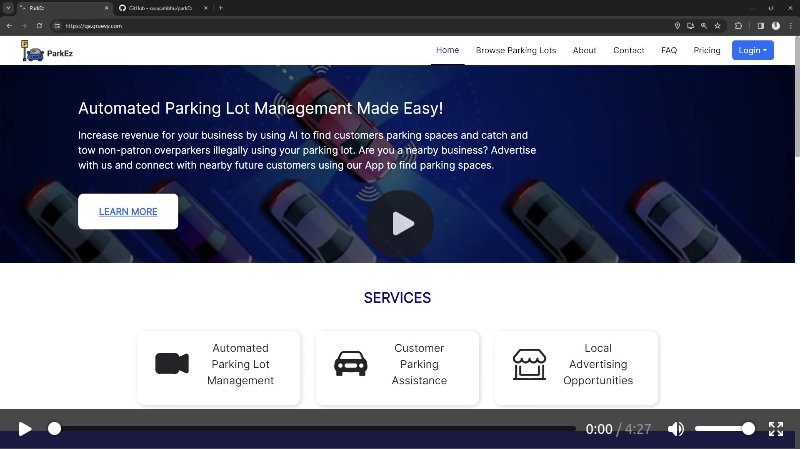This screenshot has width=801, height=449.
Task: Bookmark this page with the star icon
Action: click(x=717, y=25)
